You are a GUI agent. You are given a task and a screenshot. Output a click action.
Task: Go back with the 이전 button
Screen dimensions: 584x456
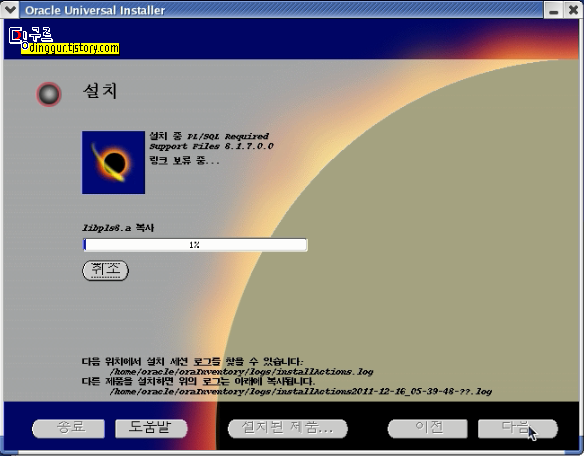(x=428, y=428)
